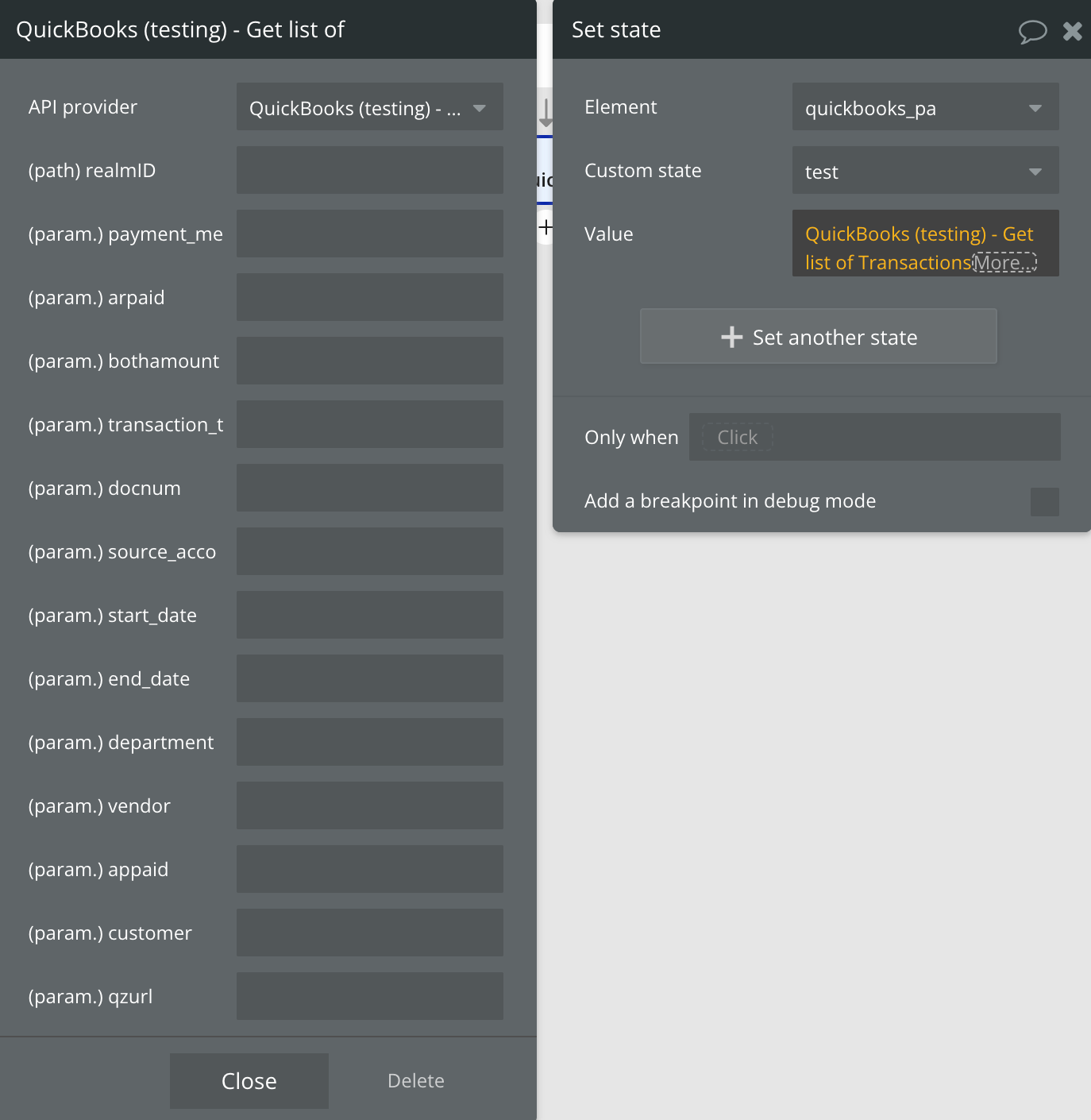This screenshot has width=1091, height=1120.
Task: Click the (param.) start_date input field
Action: (x=370, y=615)
